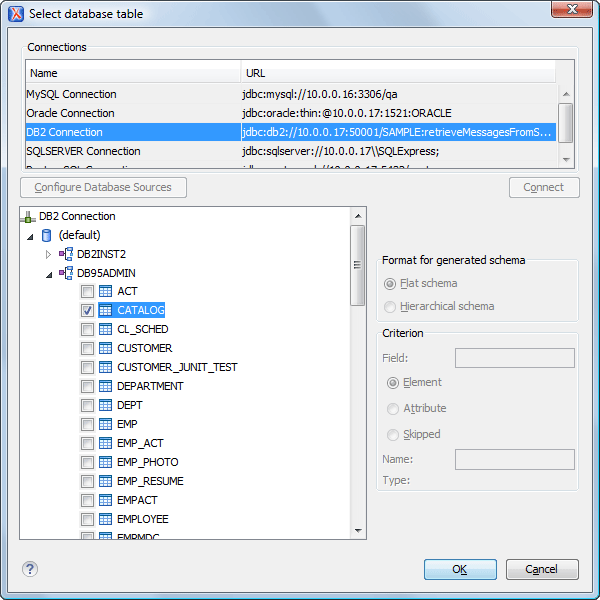
Task: Select the EMP_RESUME table label
Action: point(150,481)
